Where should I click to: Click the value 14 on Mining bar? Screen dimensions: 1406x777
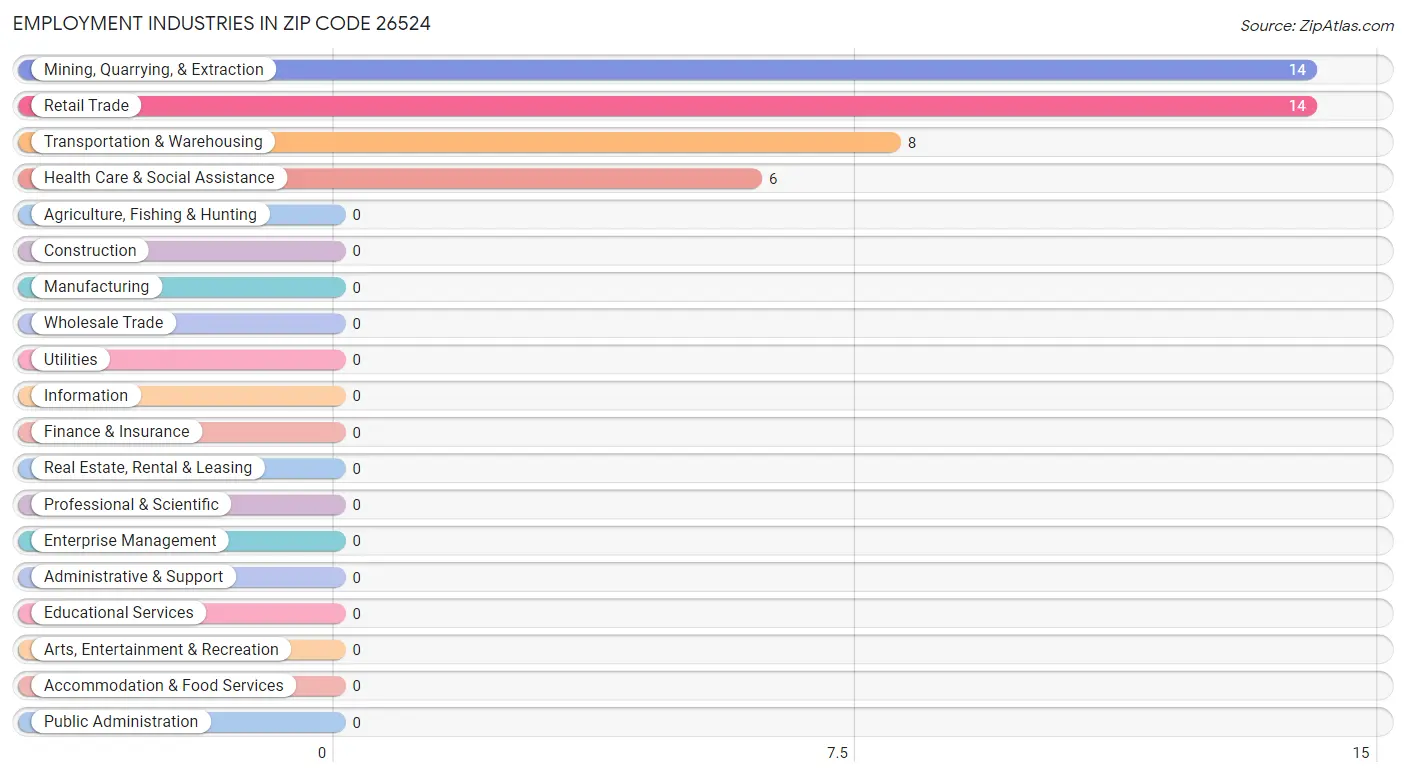(x=1297, y=70)
